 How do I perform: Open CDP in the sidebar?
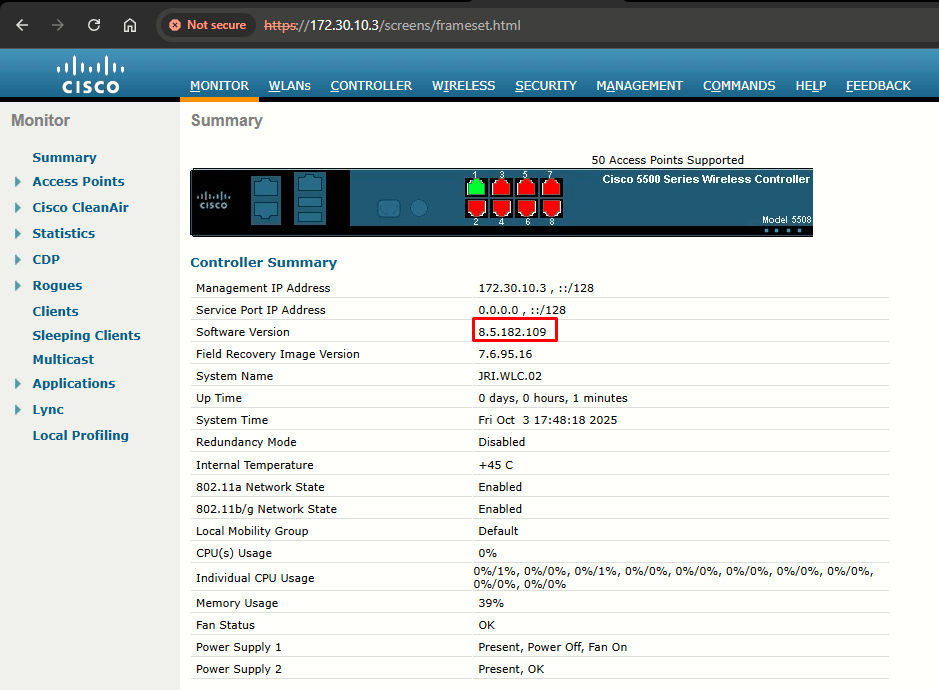pyautogui.click(x=46, y=259)
